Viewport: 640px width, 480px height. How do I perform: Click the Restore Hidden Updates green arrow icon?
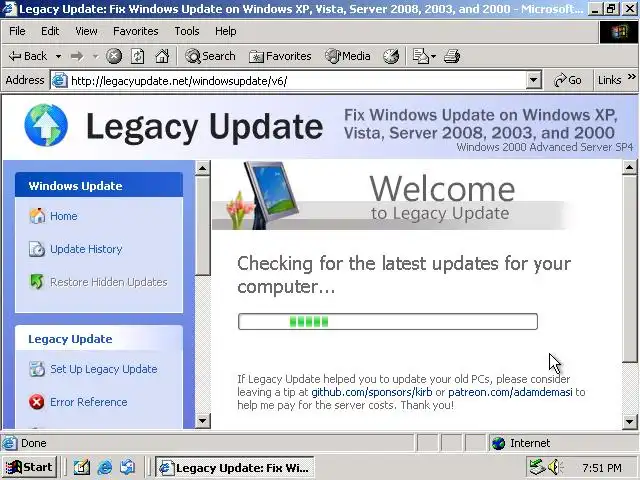37,282
